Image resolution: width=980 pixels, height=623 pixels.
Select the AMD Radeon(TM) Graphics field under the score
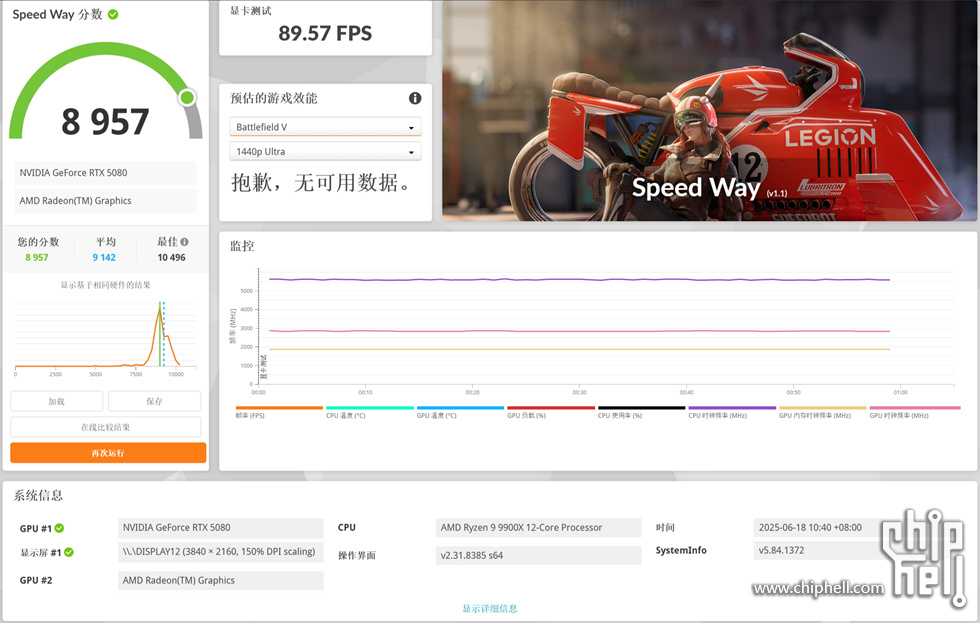[x=106, y=201]
